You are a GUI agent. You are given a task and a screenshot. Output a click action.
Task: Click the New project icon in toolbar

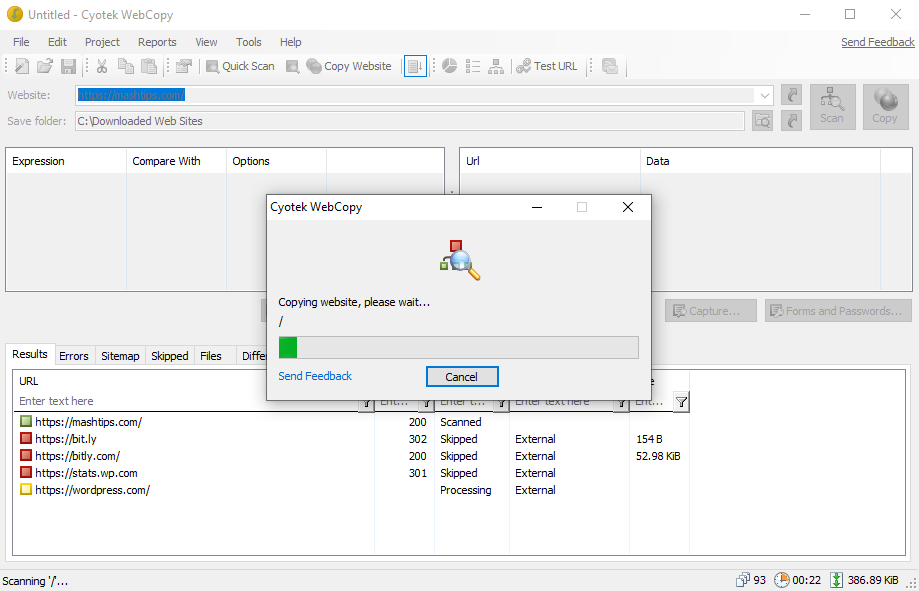(x=21, y=67)
